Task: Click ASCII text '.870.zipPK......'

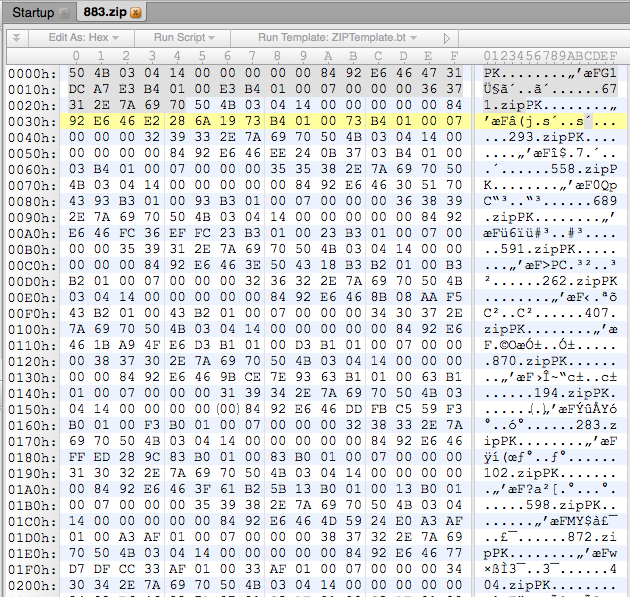Action: coord(550,361)
